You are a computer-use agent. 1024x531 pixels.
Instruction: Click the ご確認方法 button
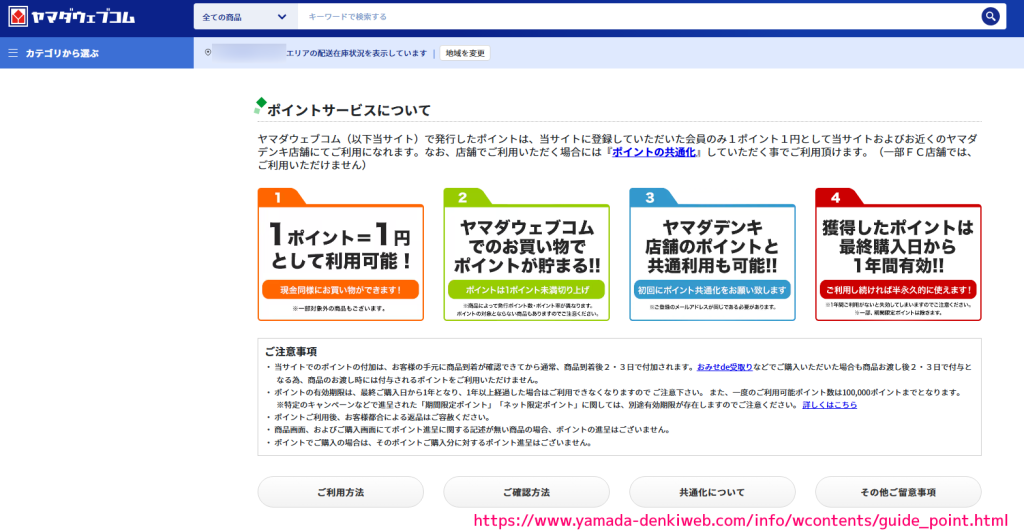tap(526, 492)
